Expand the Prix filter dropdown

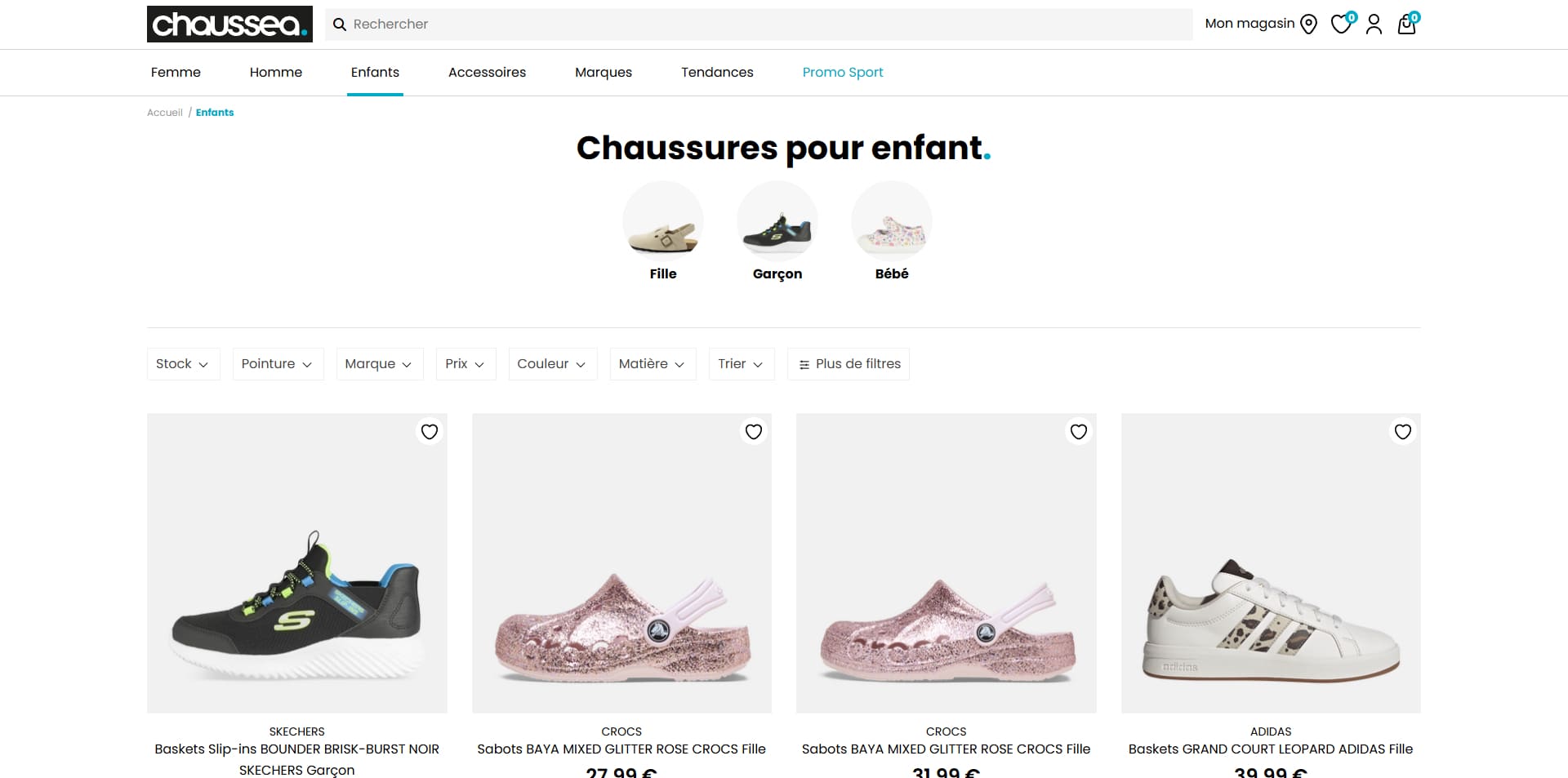click(x=465, y=364)
